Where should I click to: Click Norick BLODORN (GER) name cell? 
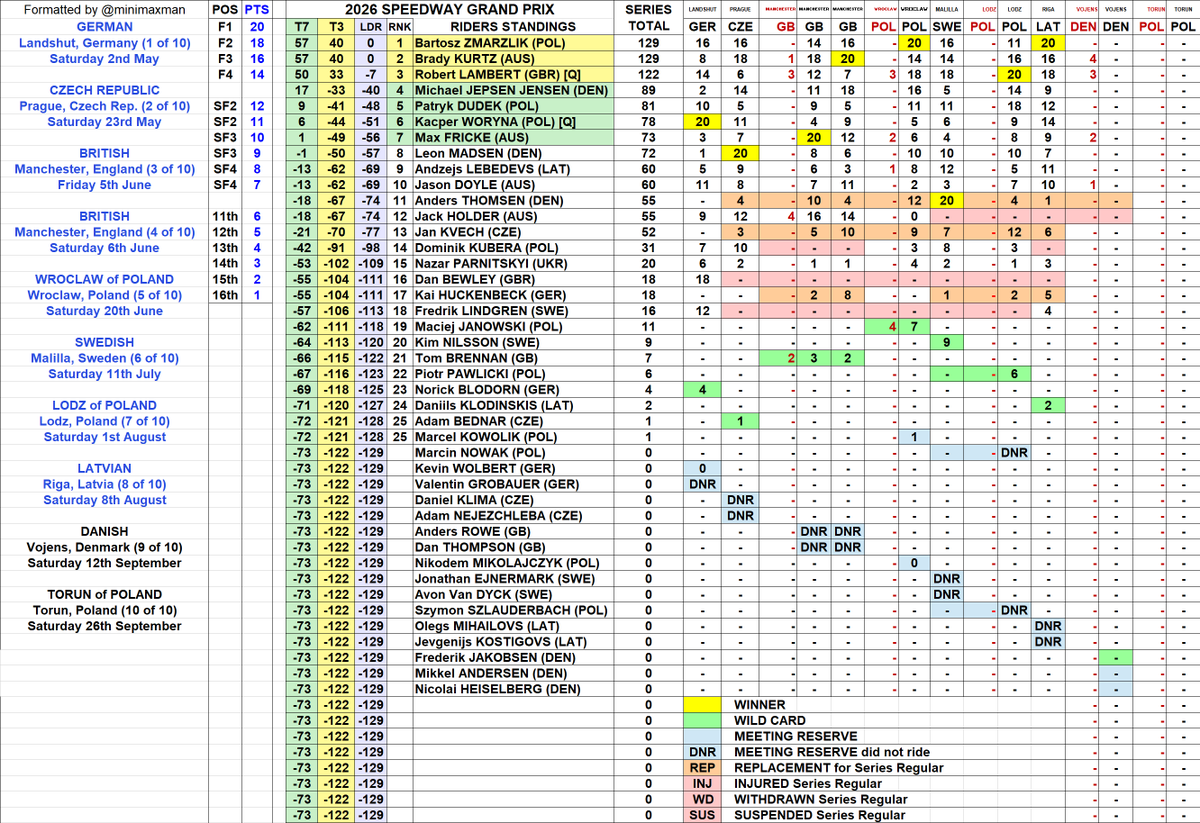[x=512, y=390]
